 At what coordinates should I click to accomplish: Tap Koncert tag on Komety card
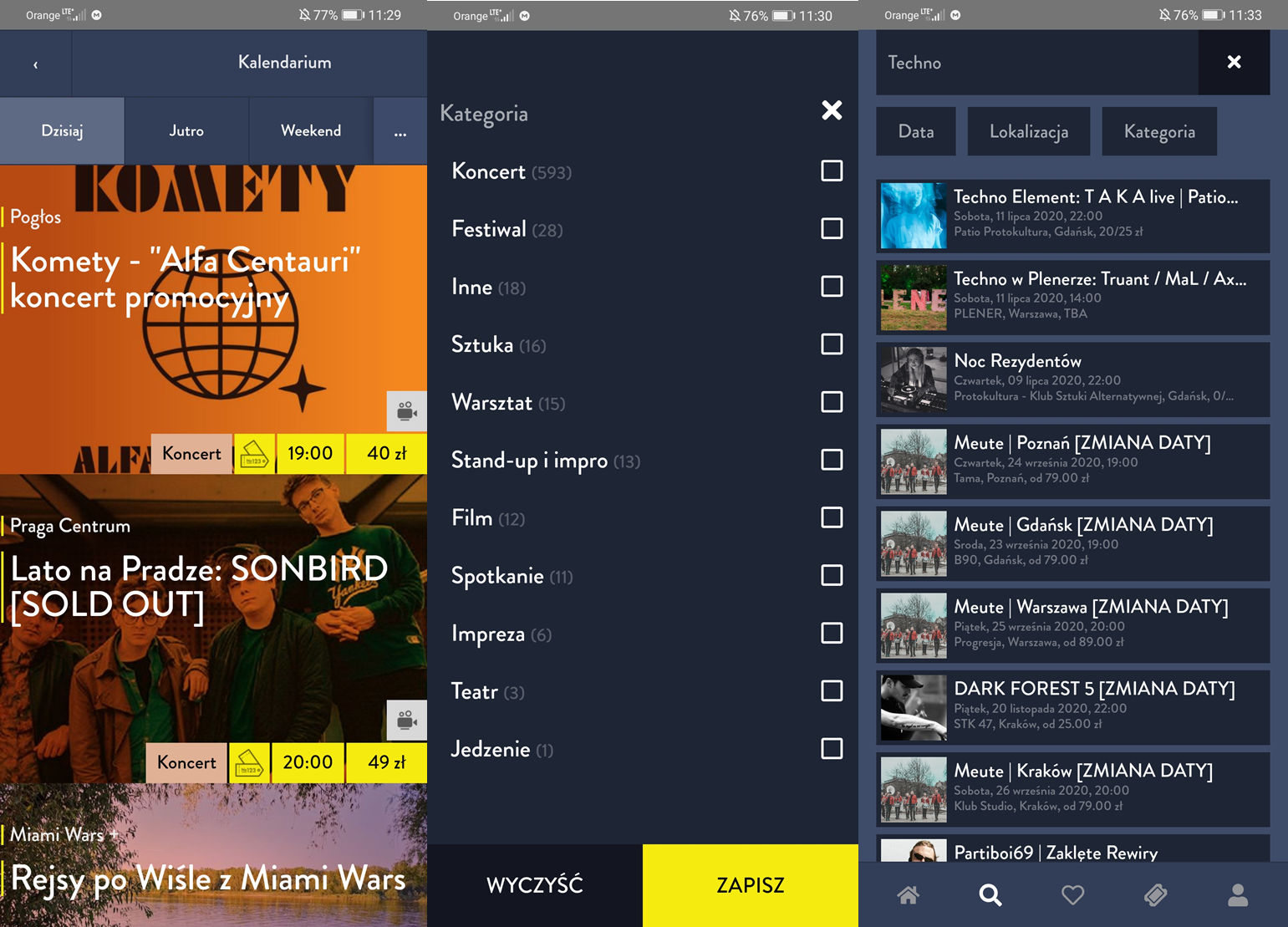click(191, 454)
